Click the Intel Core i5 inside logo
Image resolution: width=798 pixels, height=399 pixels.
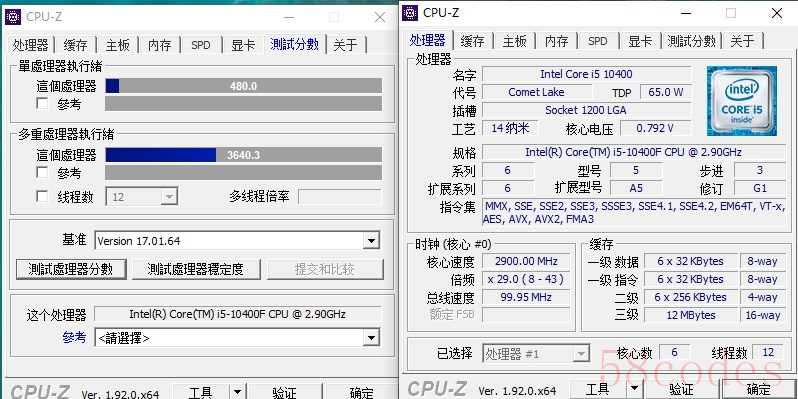click(x=742, y=101)
